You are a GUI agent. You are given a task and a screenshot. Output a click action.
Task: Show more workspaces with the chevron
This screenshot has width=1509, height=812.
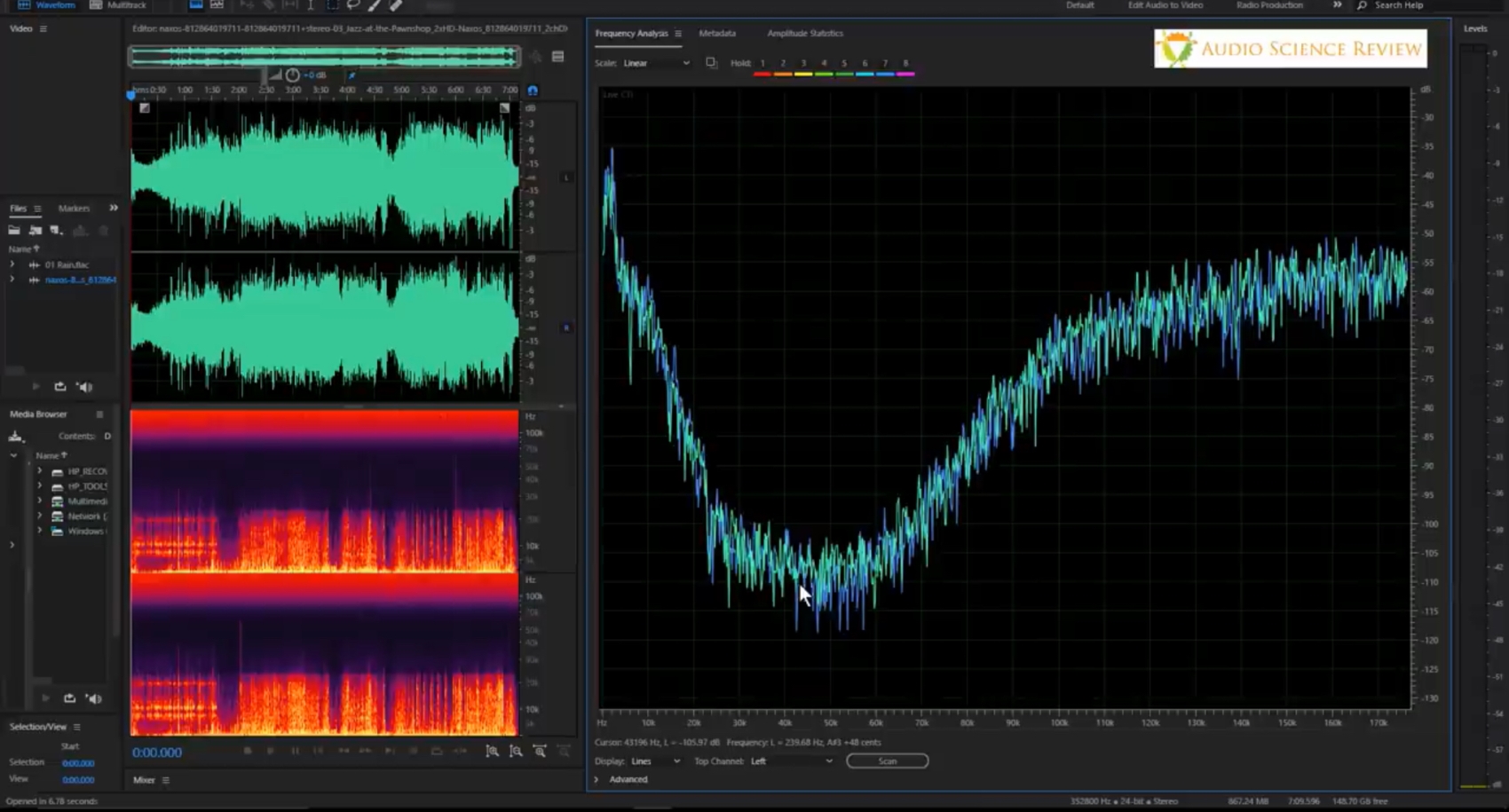pos(1337,5)
